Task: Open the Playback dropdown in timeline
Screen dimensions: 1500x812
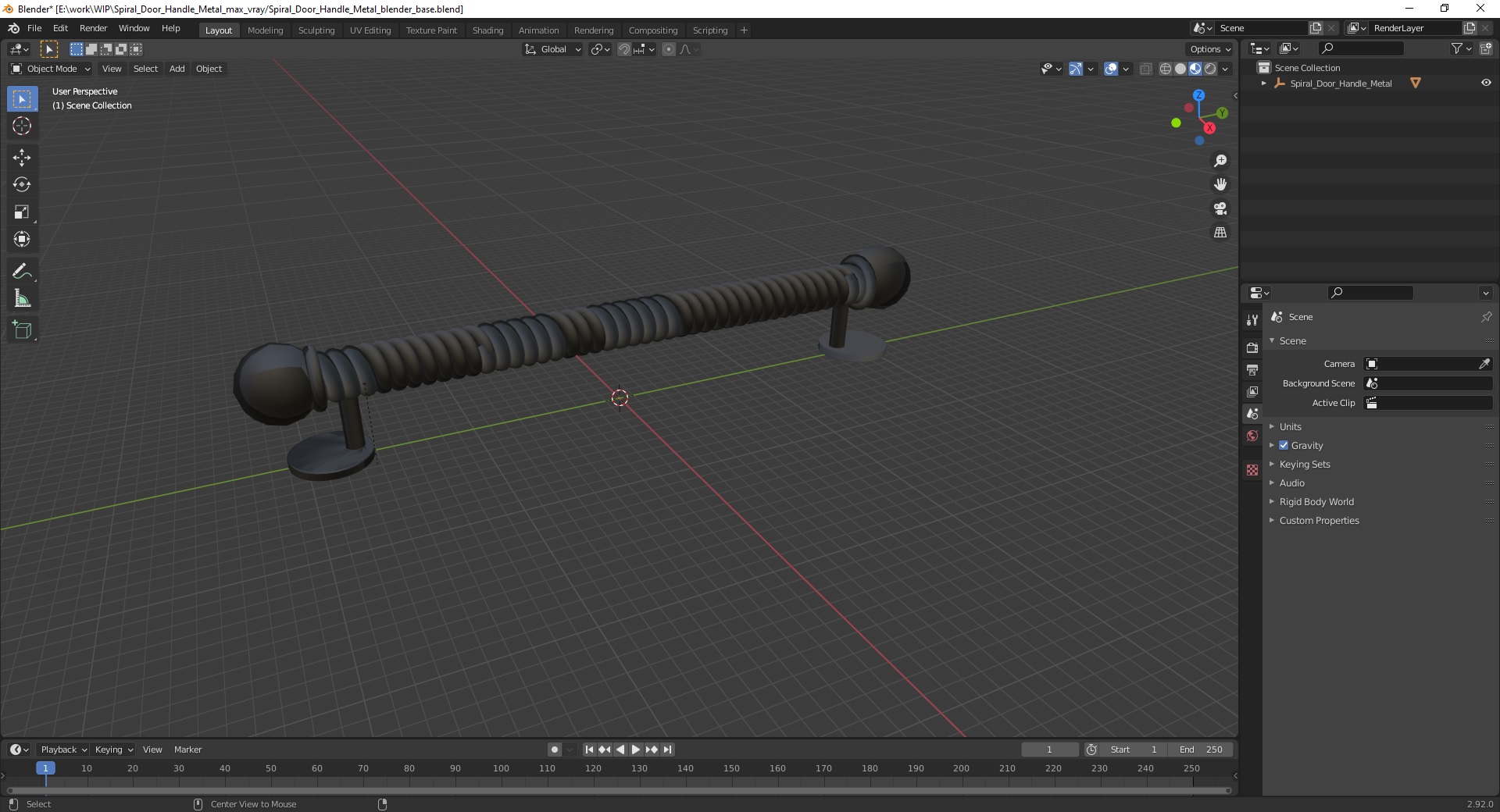Action: tap(63, 750)
